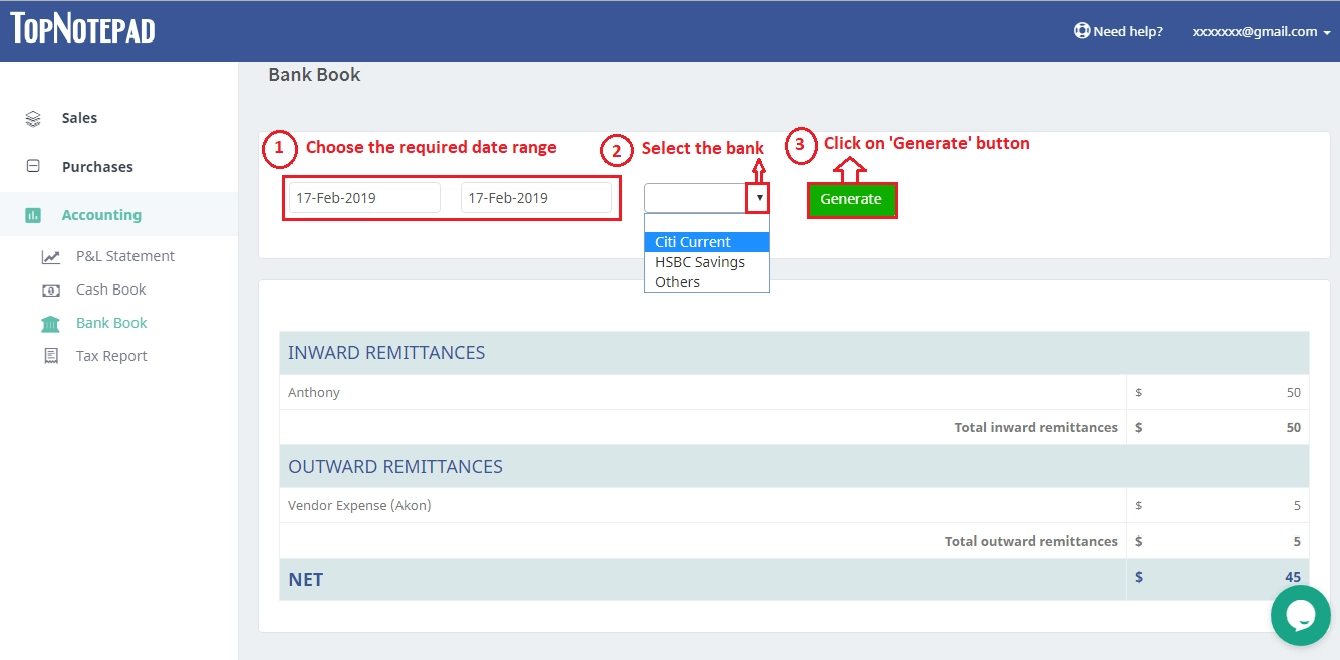Open the Tax Report page
The height and width of the screenshot is (660, 1340).
click(111, 356)
